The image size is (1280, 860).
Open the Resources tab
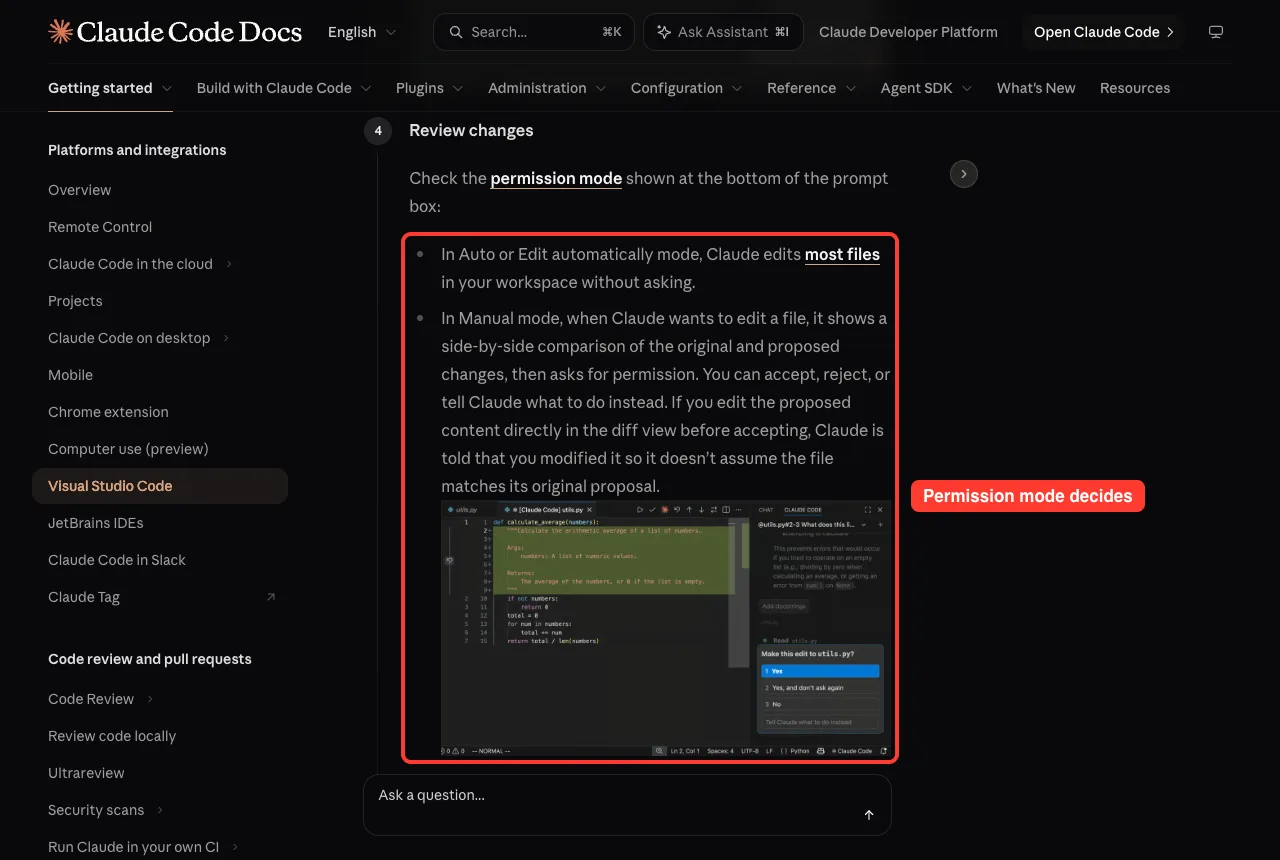[x=1135, y=88]
